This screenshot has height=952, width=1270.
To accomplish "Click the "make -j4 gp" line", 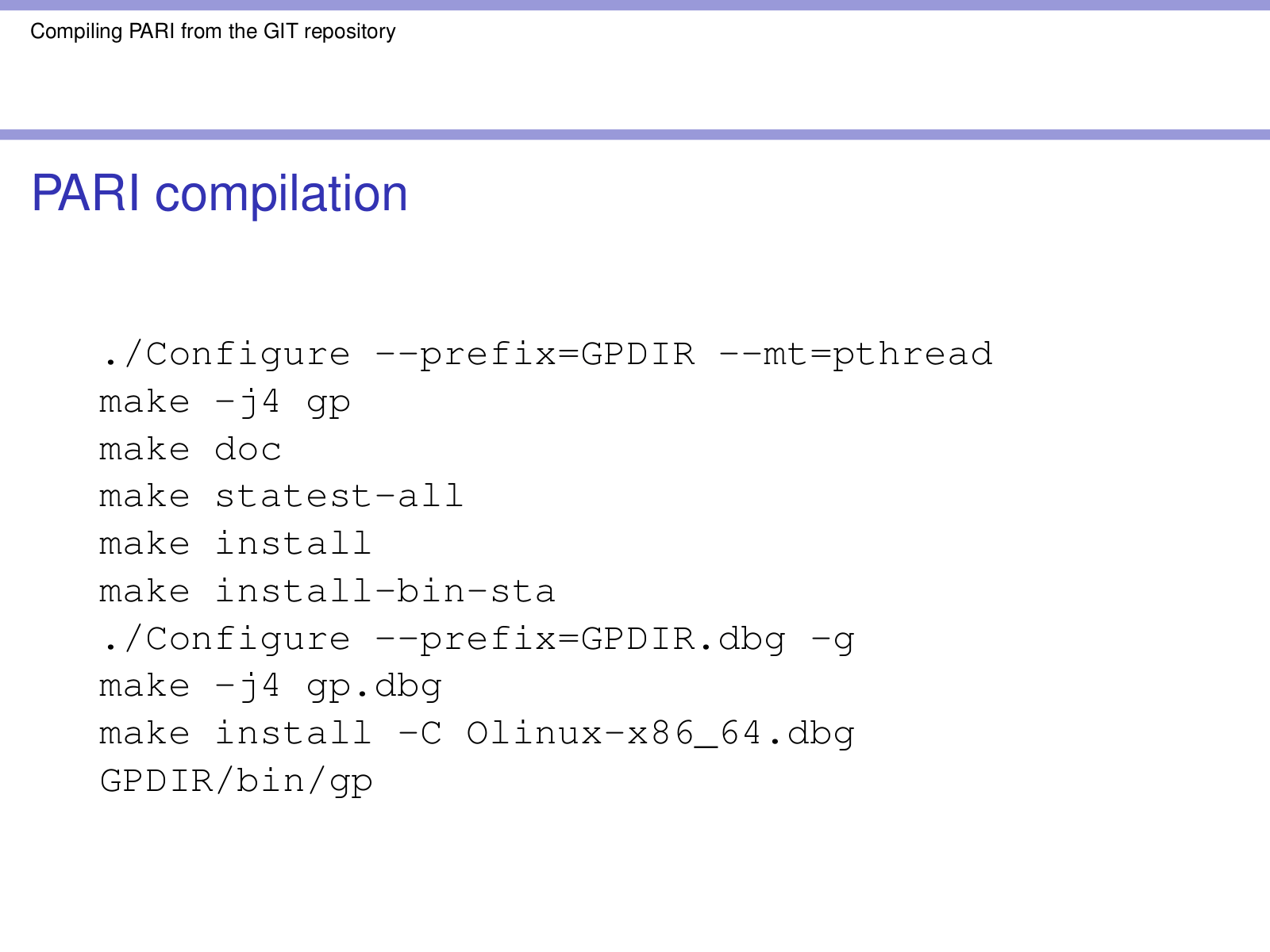I will pos(225,402).
